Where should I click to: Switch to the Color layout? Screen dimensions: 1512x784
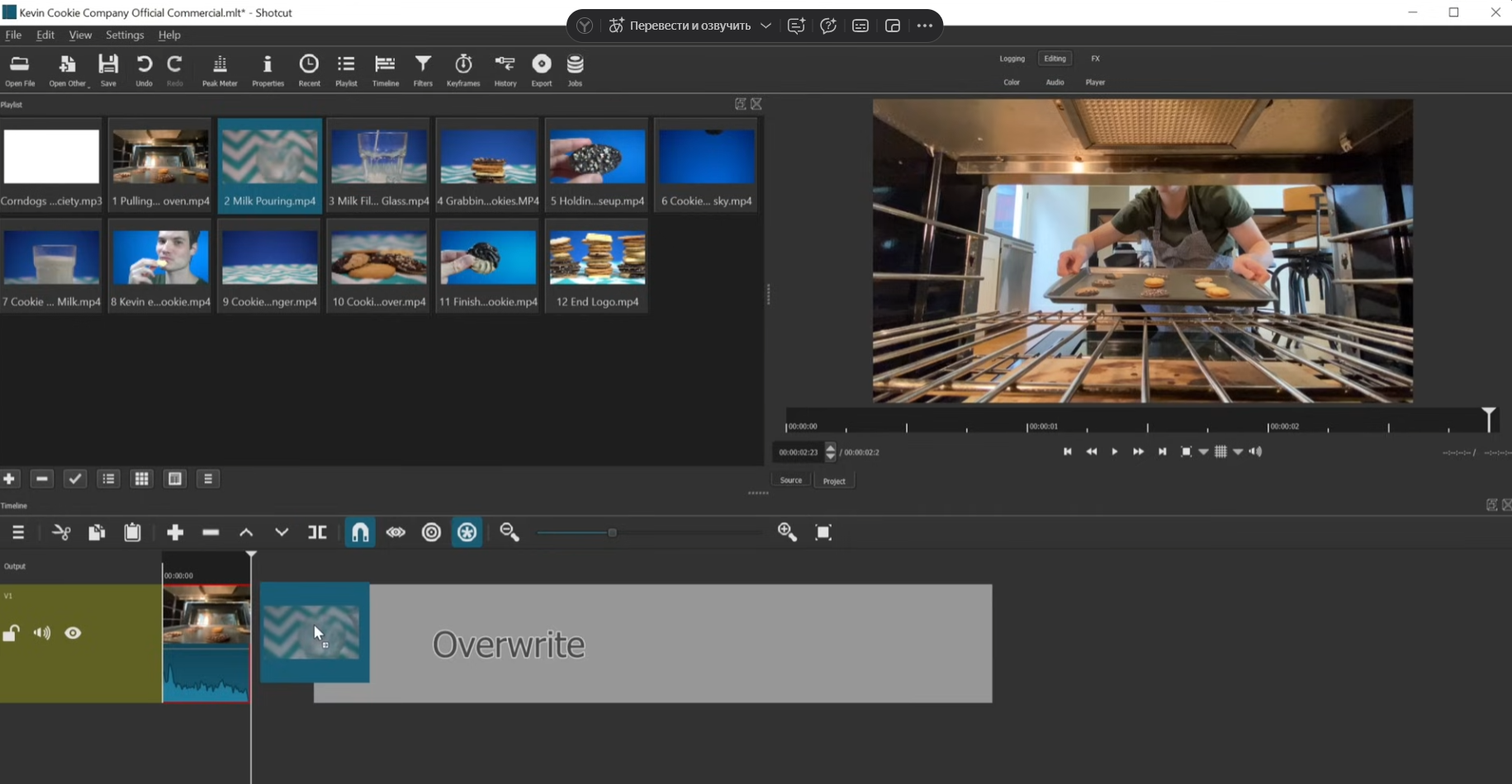(1012, 83)
